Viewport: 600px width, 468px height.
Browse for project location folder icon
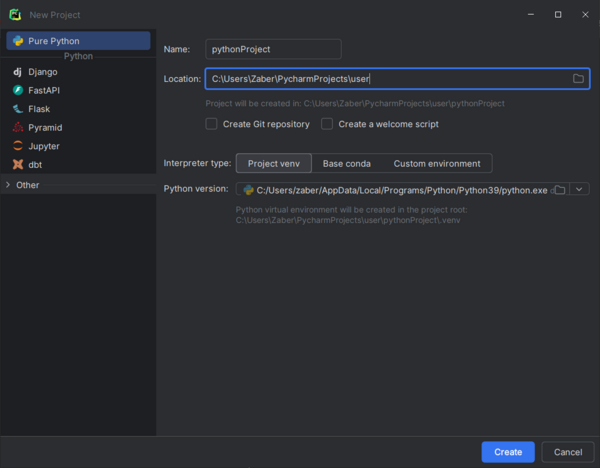coord(578,78)
